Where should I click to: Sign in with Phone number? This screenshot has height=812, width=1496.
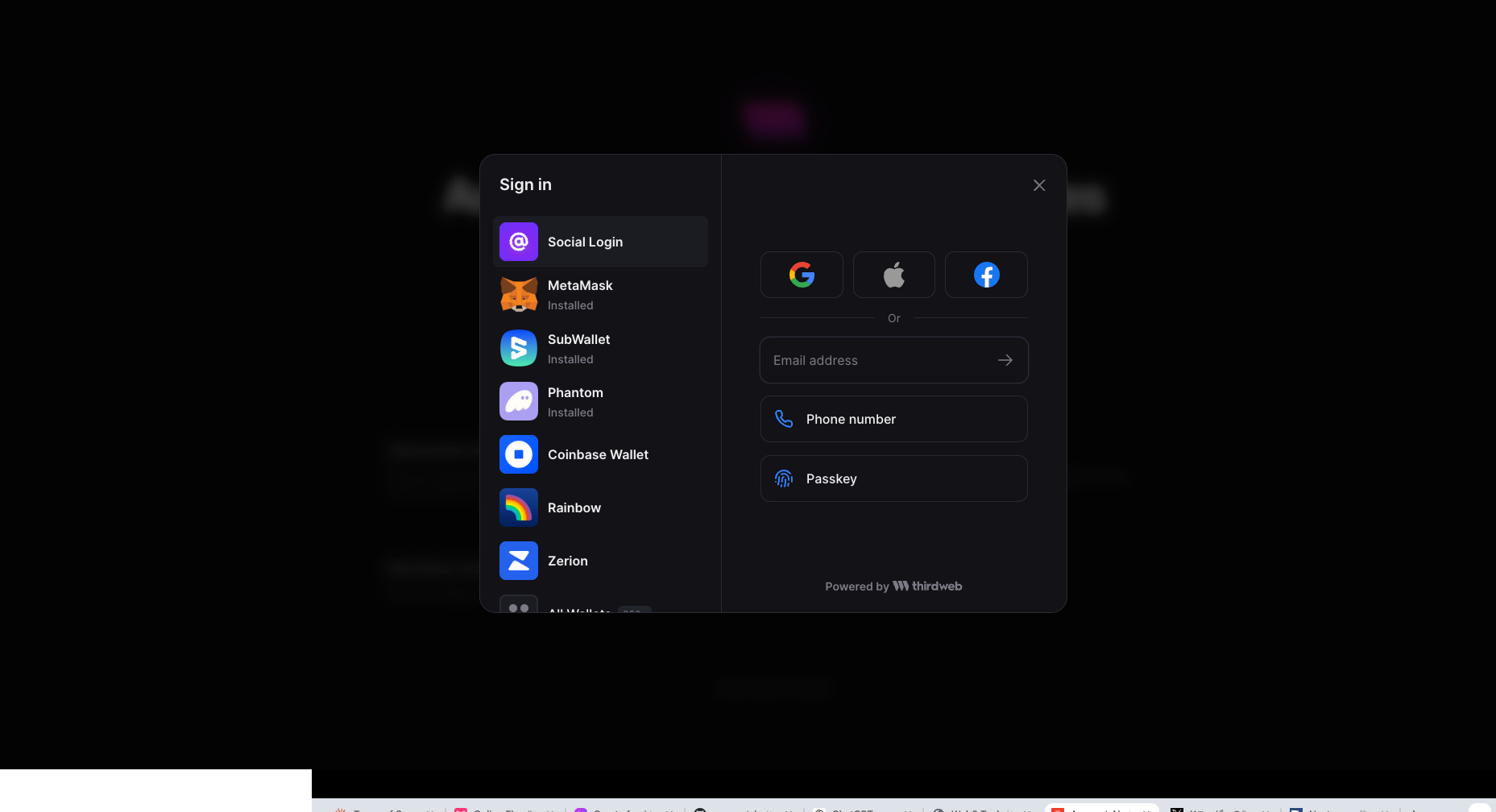tap(894, 419)
